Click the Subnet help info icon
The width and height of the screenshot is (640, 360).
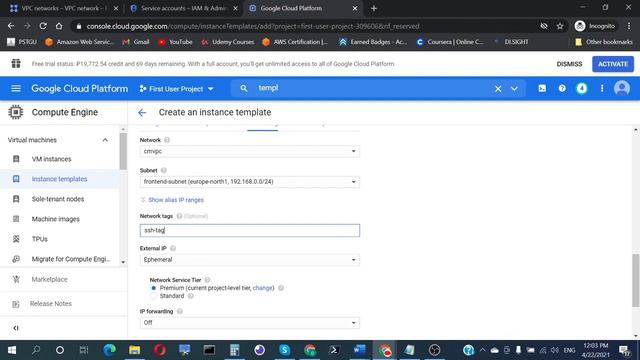[164, 170]
